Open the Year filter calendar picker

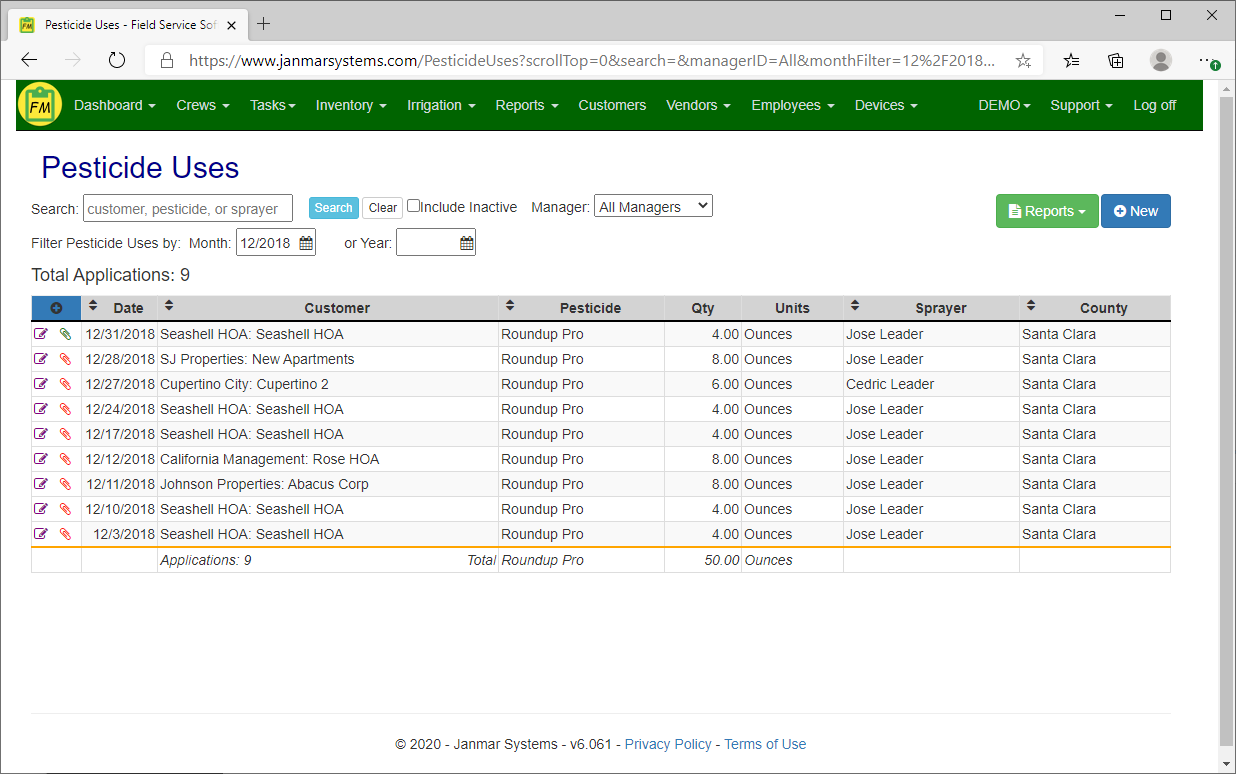click(466, 243)
